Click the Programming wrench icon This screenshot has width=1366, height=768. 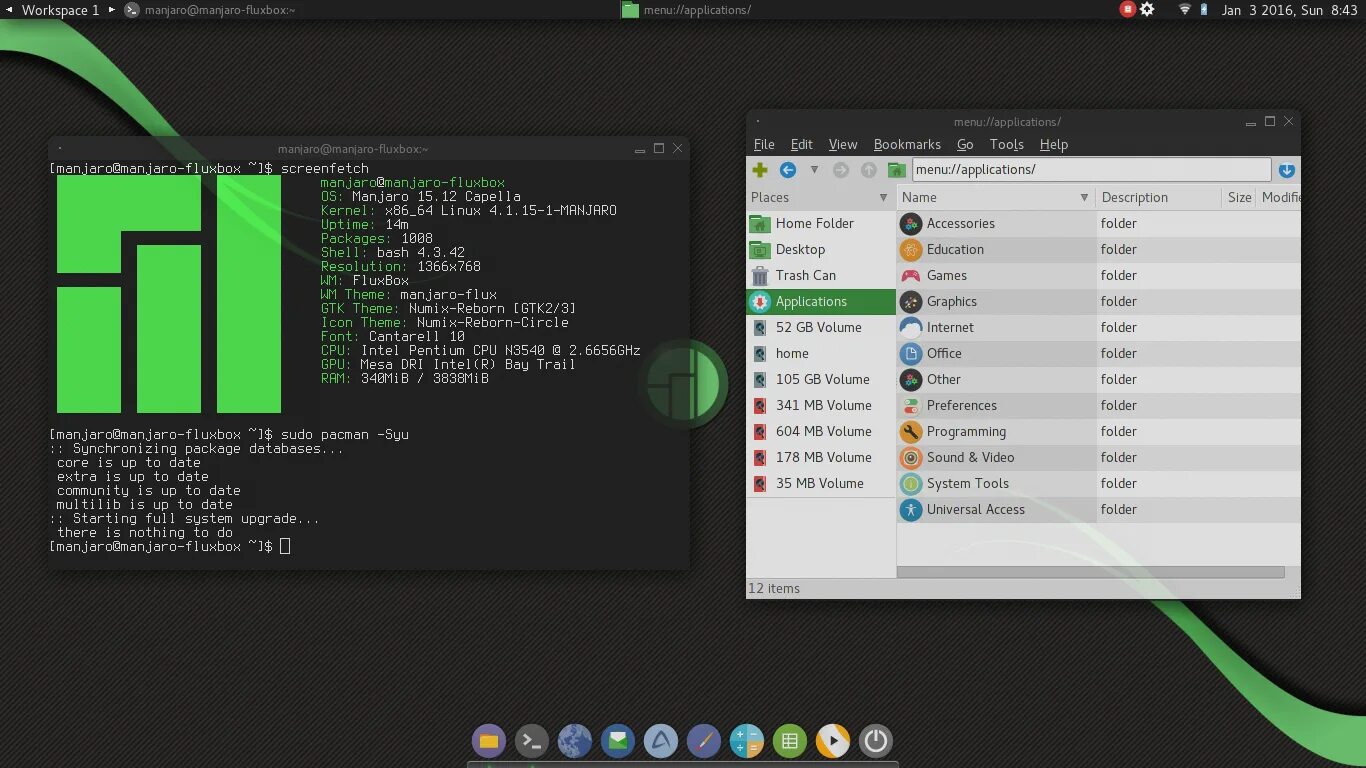(910, 431)
